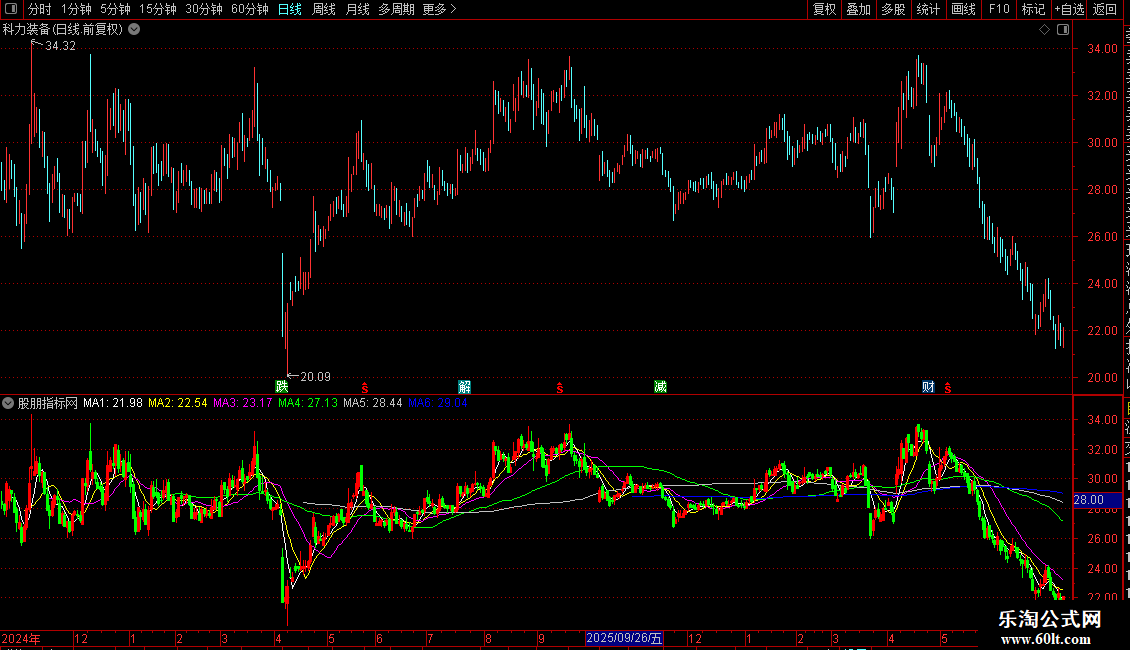The image size is (1130, 650).
Task: Switch to 周线 weekly chart
Action: (324, 9)
